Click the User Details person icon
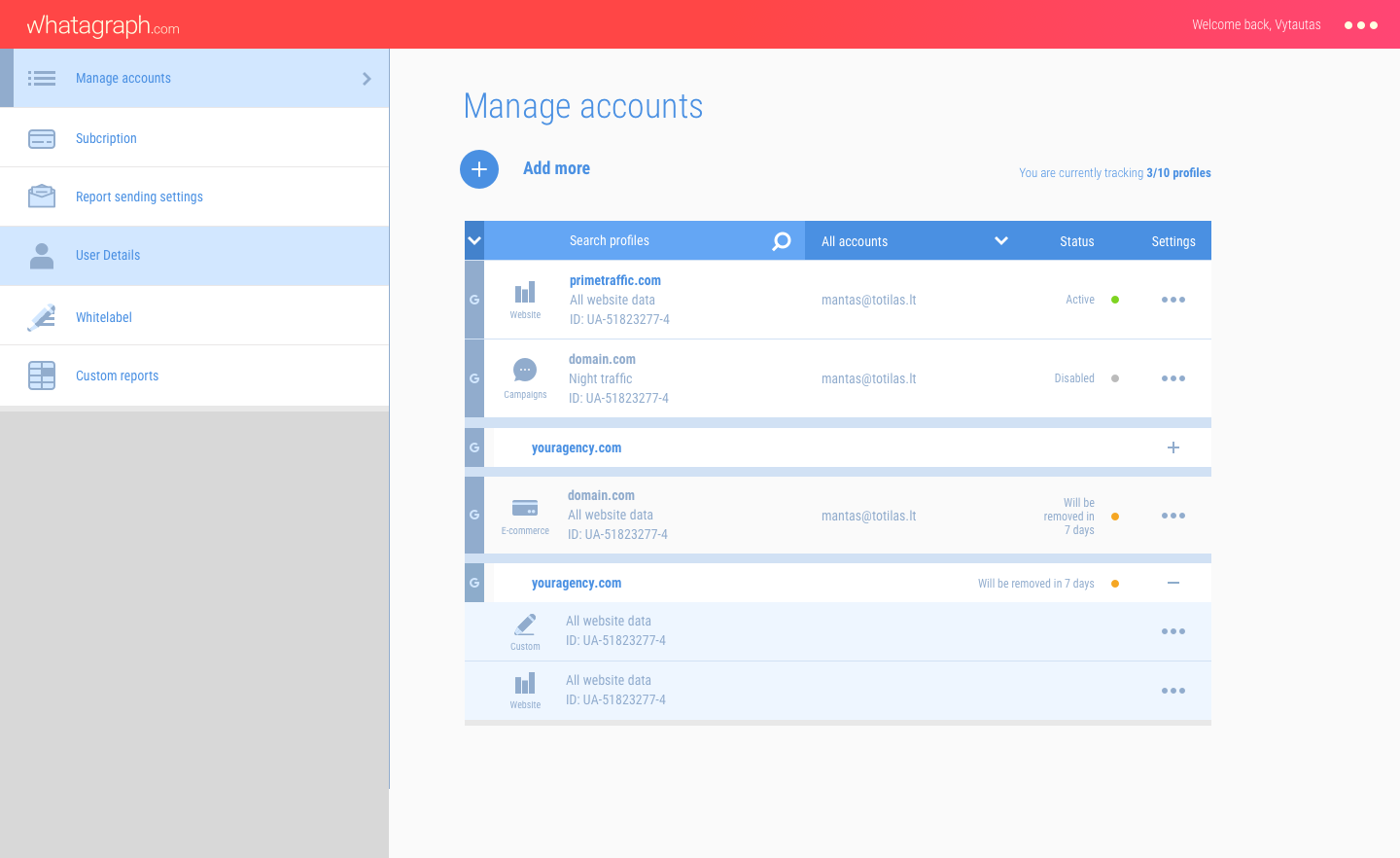The height and width of the screenshot is (858, 1400). (x=42, y=256)
